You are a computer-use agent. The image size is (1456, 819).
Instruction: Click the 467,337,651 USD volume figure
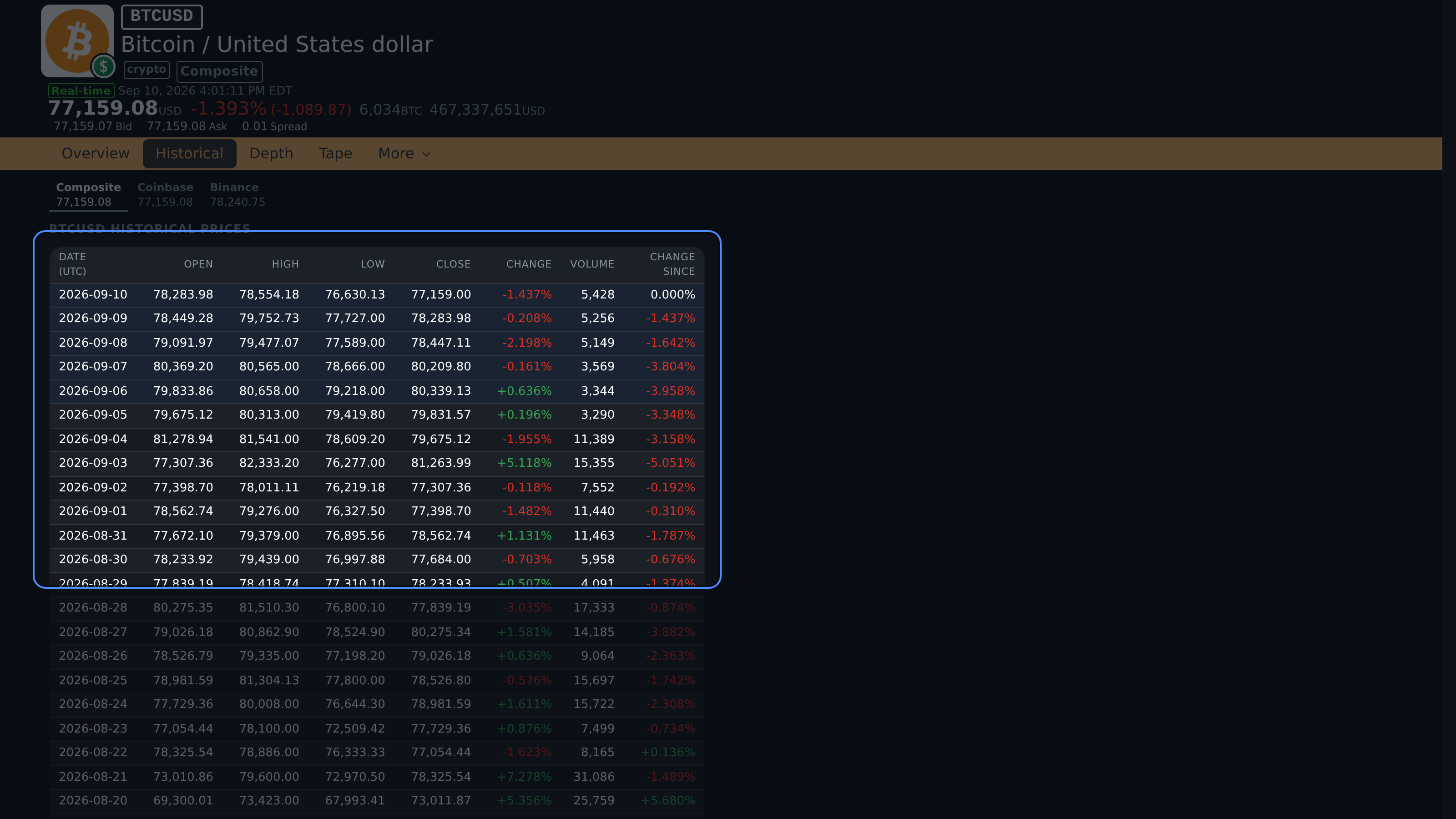click(487, 110)
